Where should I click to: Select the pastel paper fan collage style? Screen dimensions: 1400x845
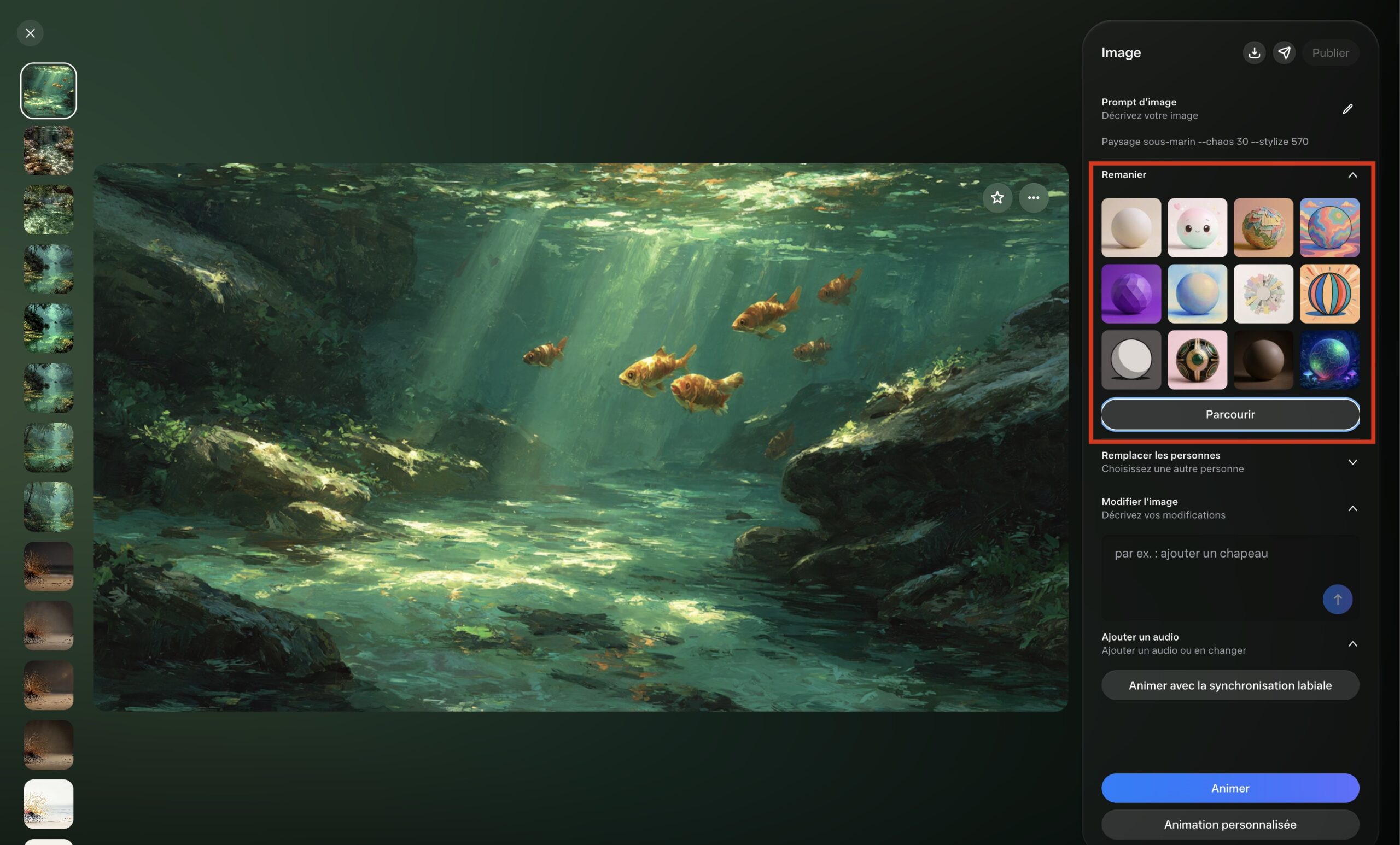click(x=1263, y=294)
